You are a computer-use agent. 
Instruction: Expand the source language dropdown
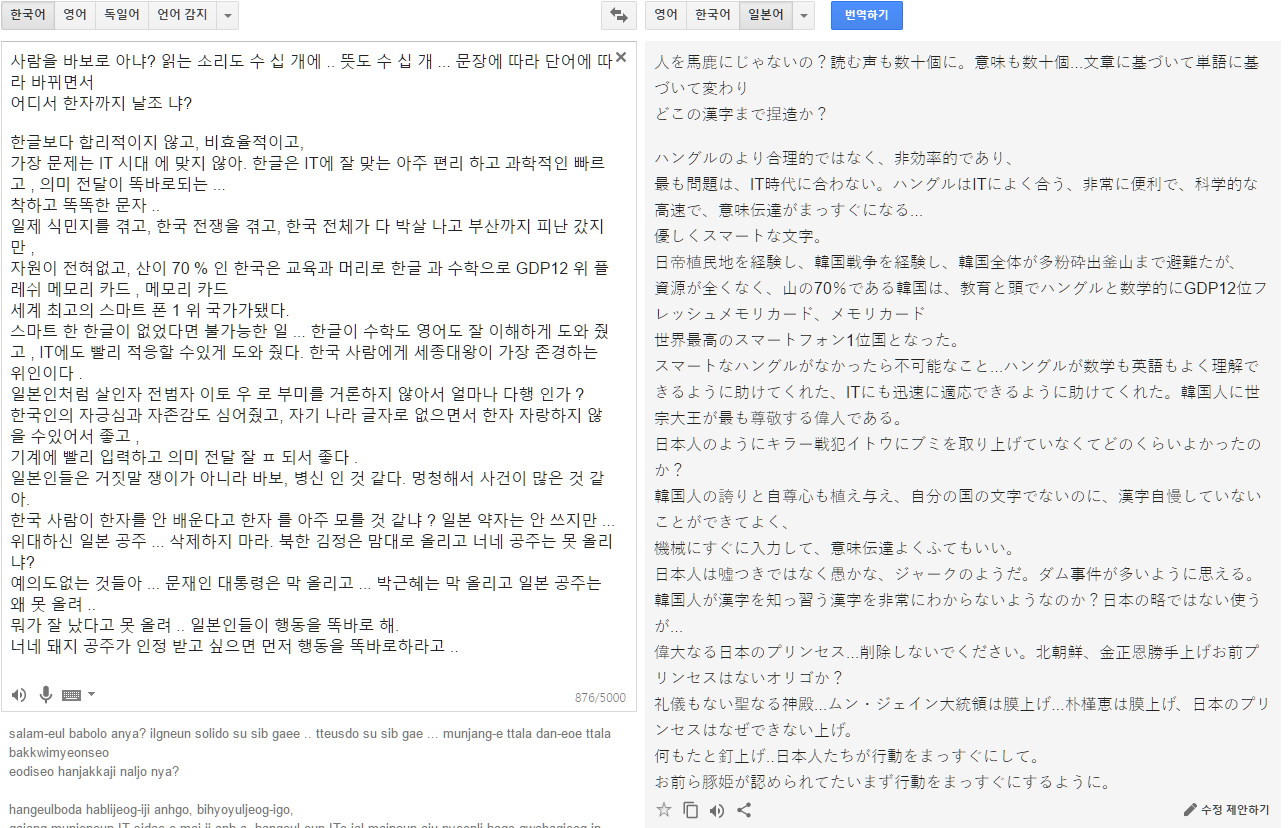click(x=227, y=15)
